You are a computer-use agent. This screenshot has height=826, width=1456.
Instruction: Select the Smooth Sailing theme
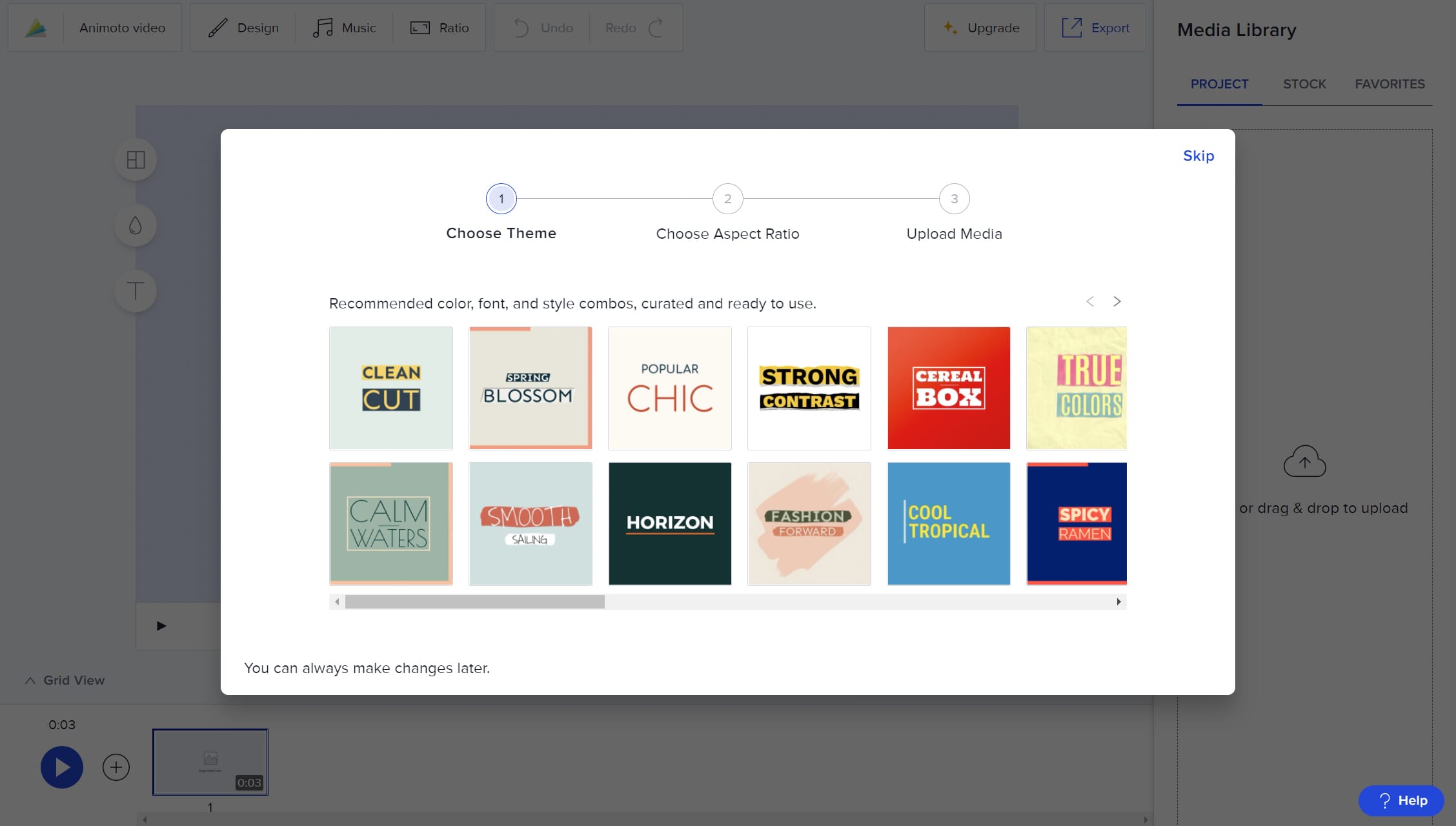point(531,523)
